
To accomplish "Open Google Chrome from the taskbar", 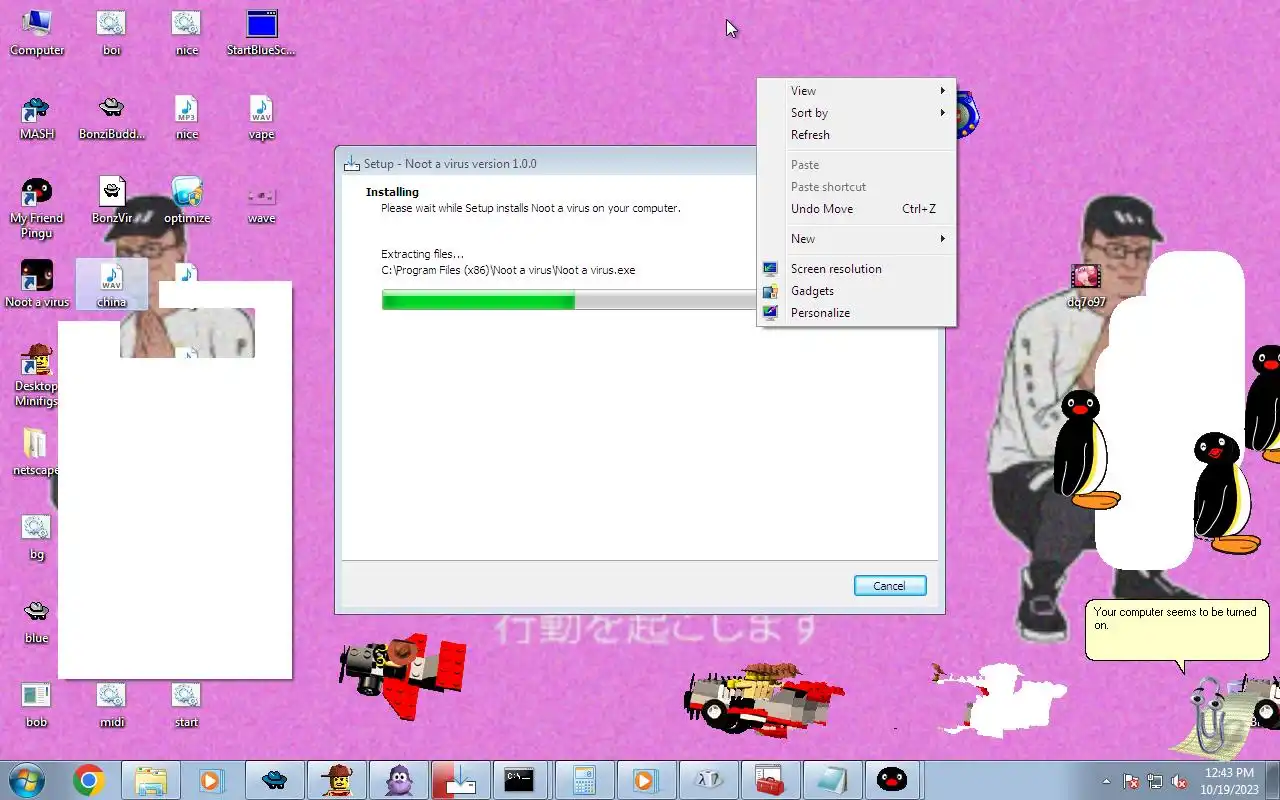I will click(x=89, y=780).
